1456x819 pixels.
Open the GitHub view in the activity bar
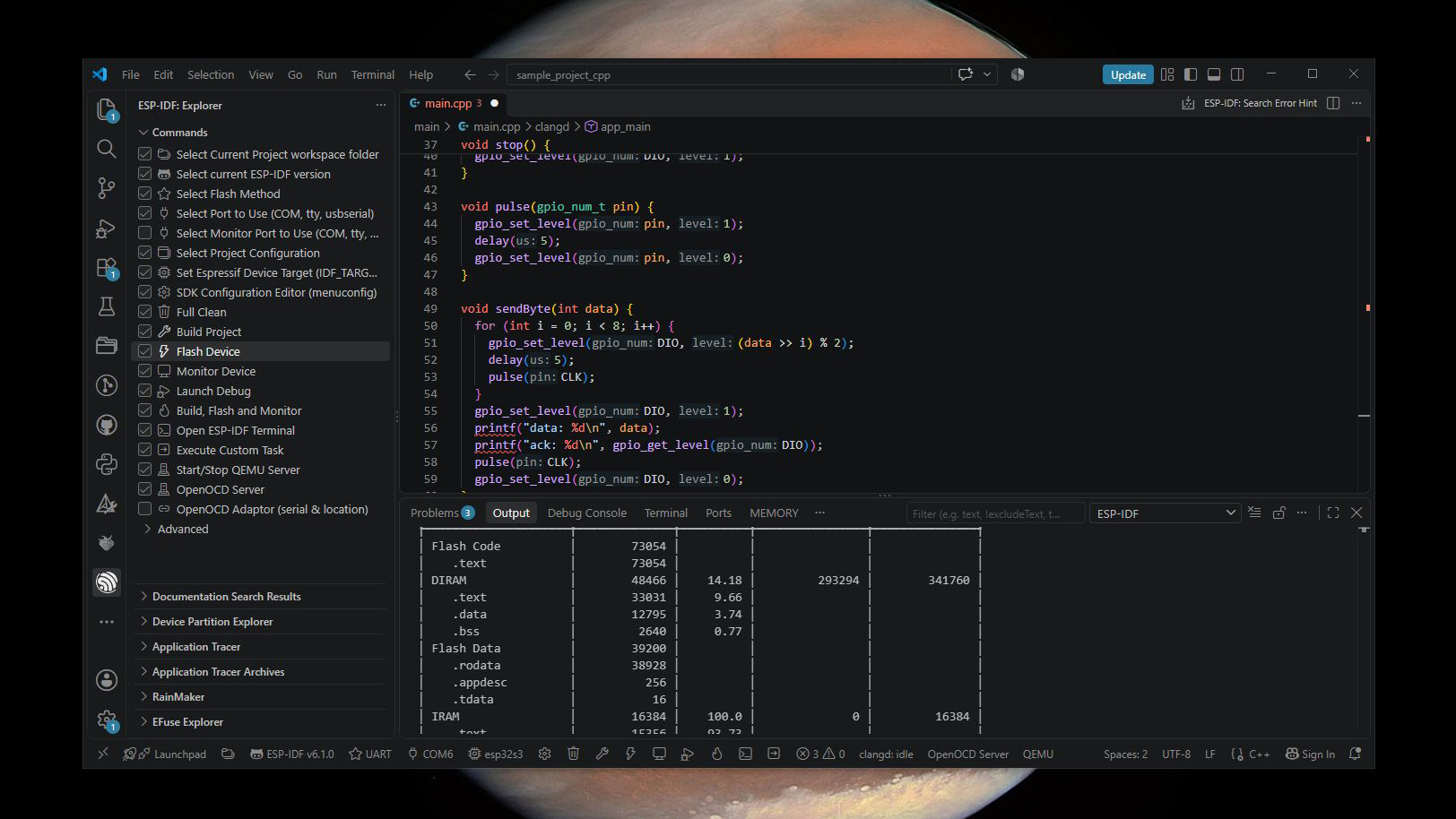[x=106, y=425]
